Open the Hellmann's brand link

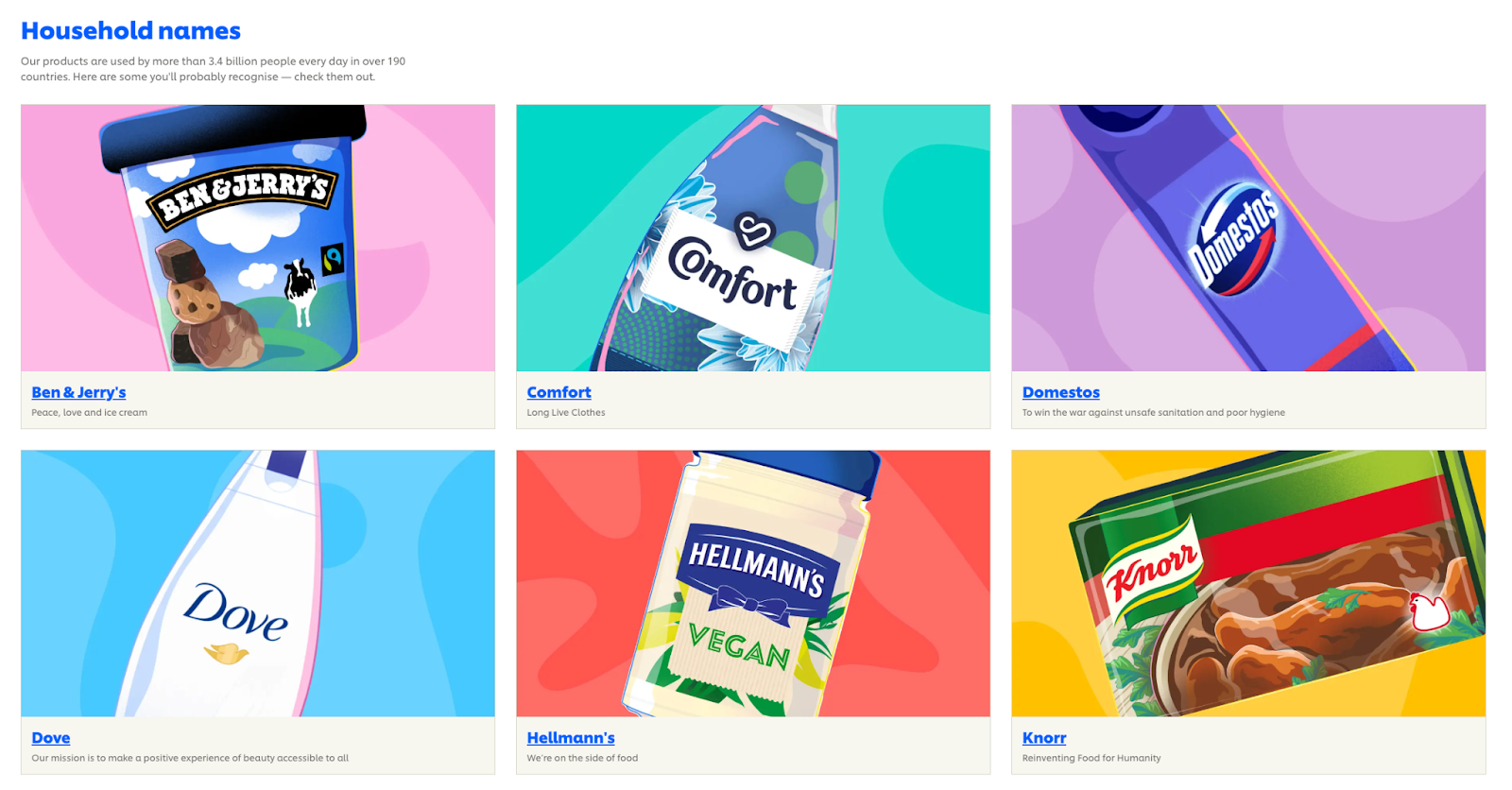[x=571, y=738]
